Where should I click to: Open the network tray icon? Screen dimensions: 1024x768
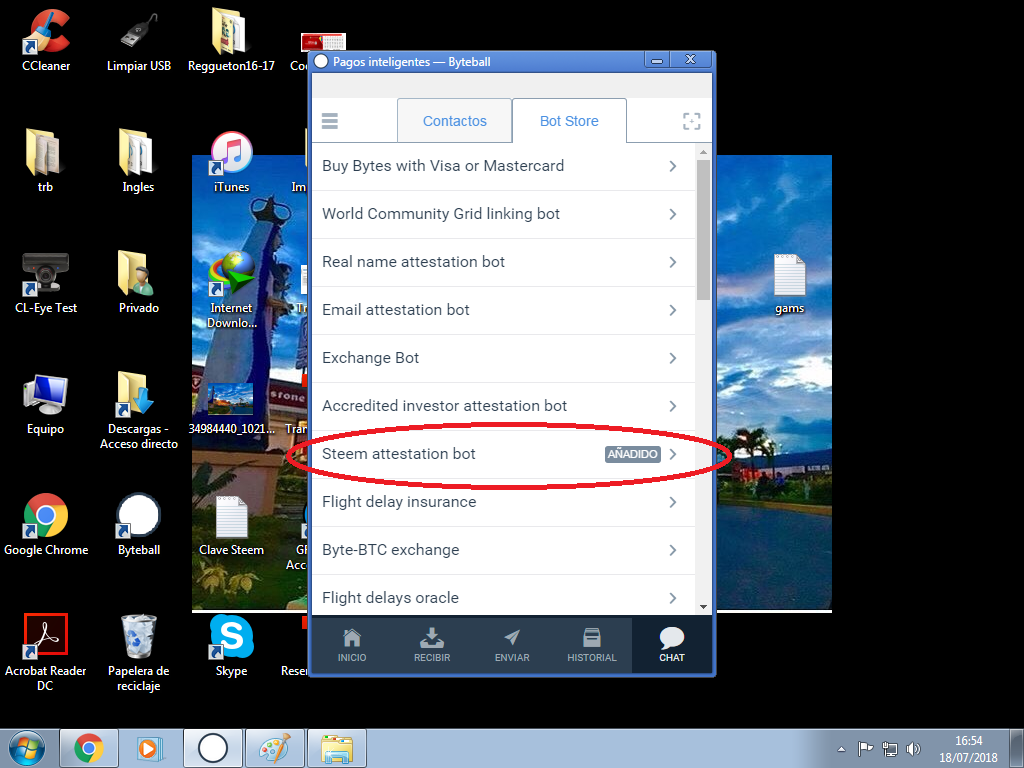point(889,749)
